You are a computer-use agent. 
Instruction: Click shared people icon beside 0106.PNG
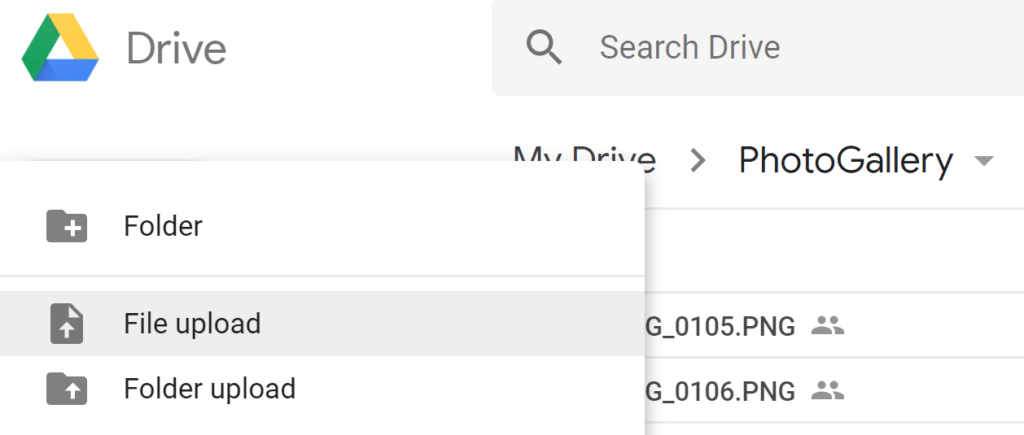point(827,390)
